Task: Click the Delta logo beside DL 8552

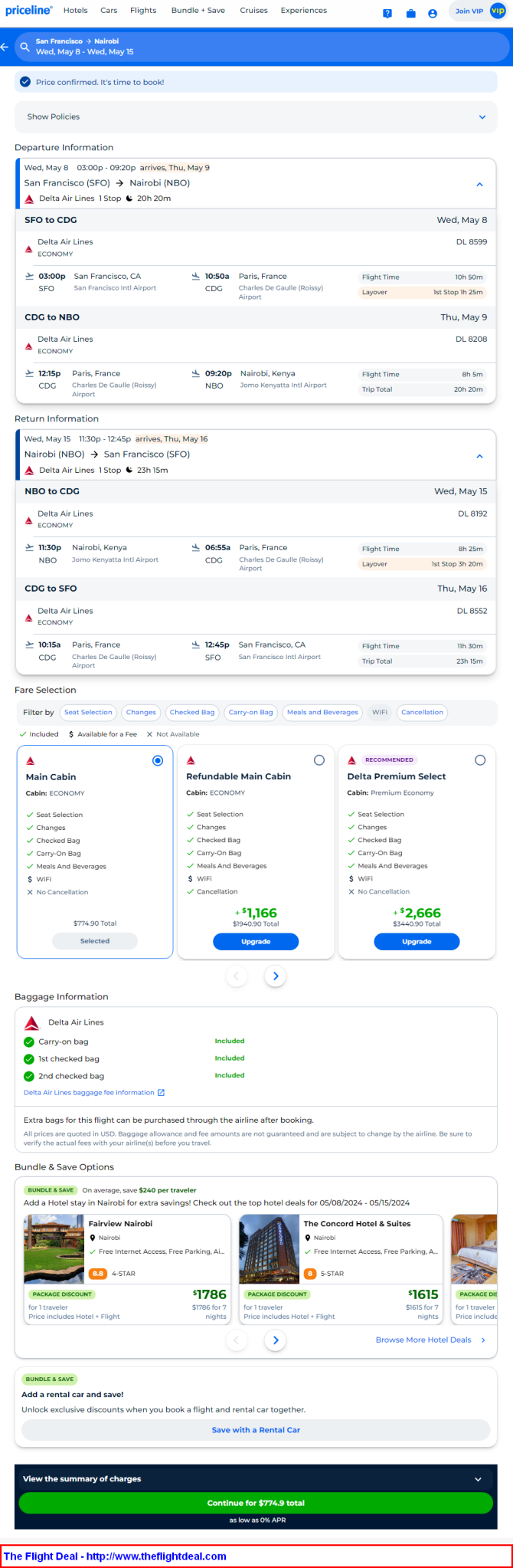Action: point(29,618)
